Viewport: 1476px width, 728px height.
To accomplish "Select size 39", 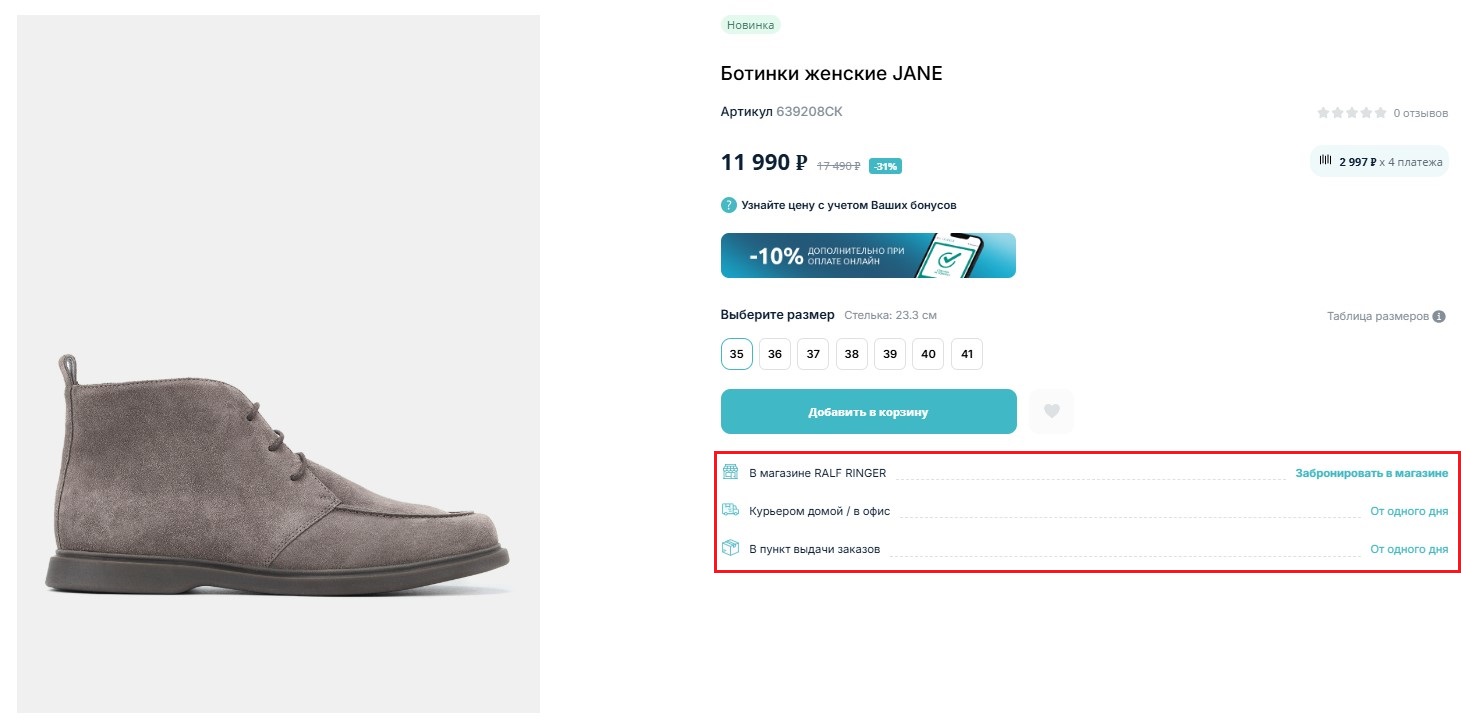I will [889, 354].
